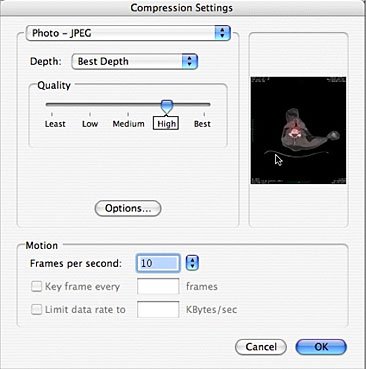The height and width of the screenshot is (369, 366).
Task: Click the frames per second stepper arrows
Action: pos(192,263)
